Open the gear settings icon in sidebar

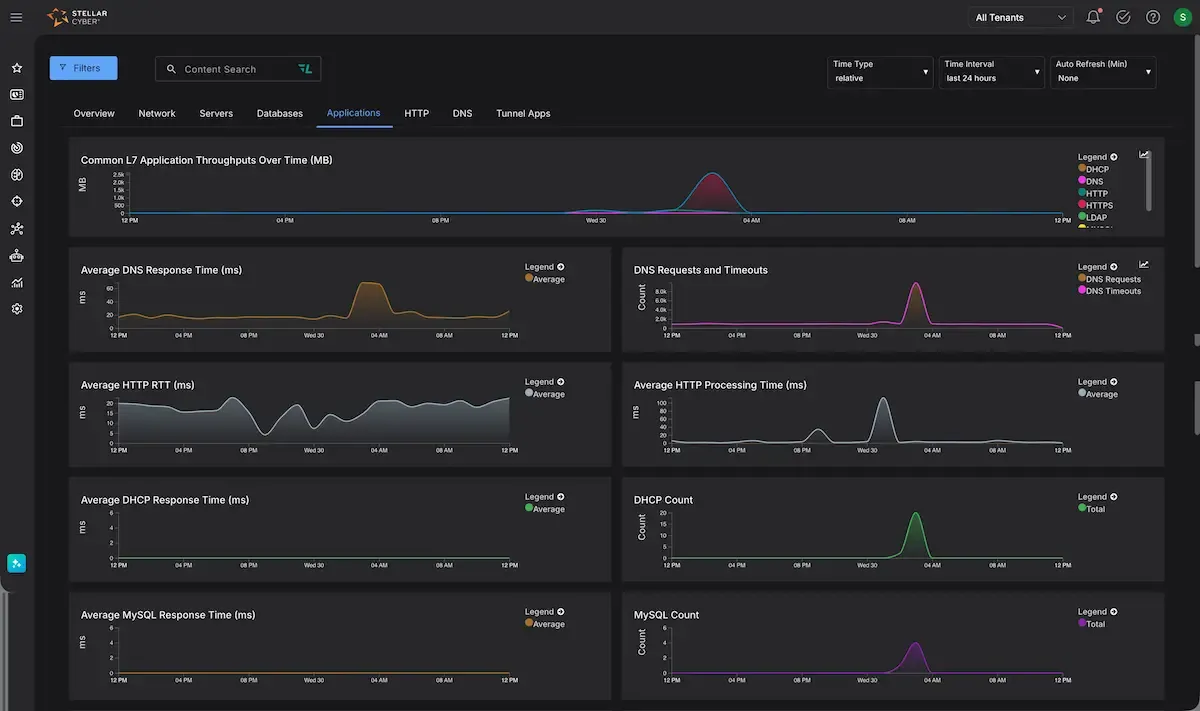tap(17, 309)
